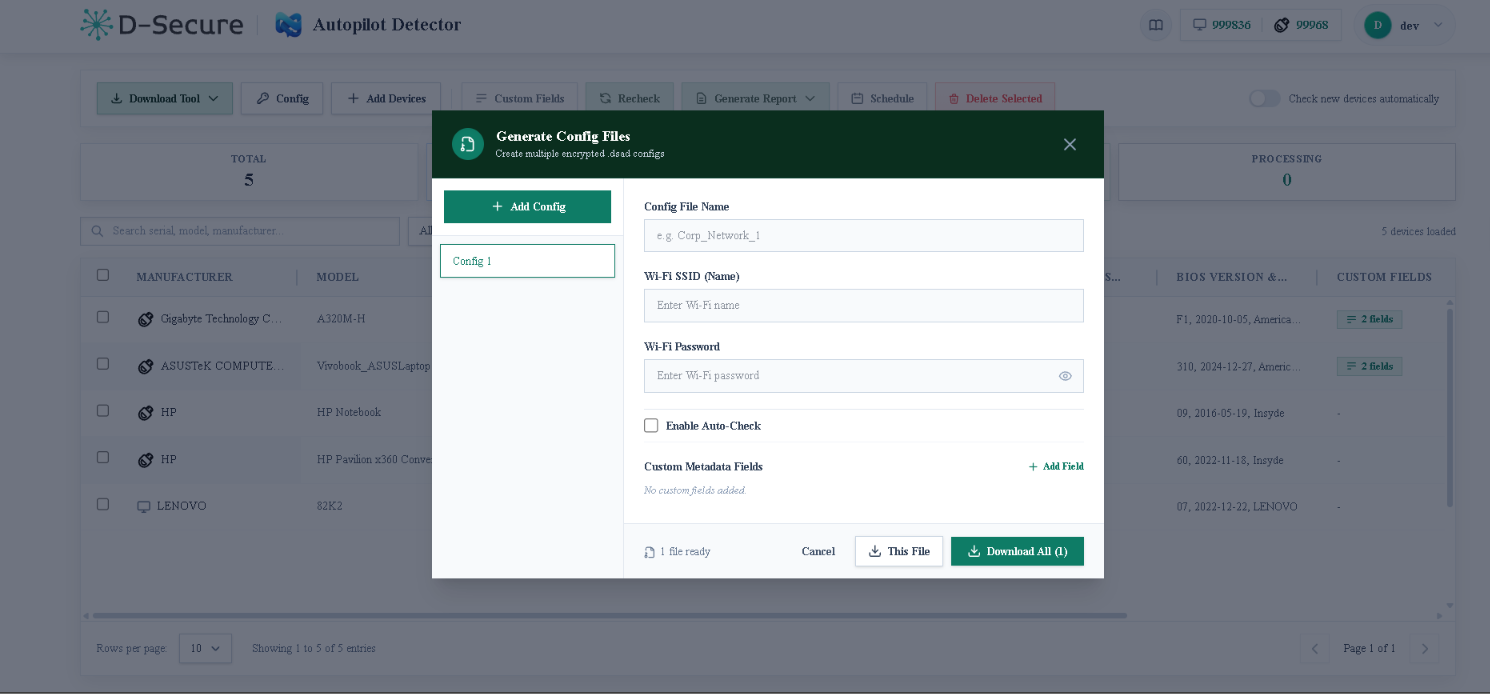This screenshot has height=694, width=1490.
Task: Click the ASUSTeK row device icon
Action: (x=145, y=366)
